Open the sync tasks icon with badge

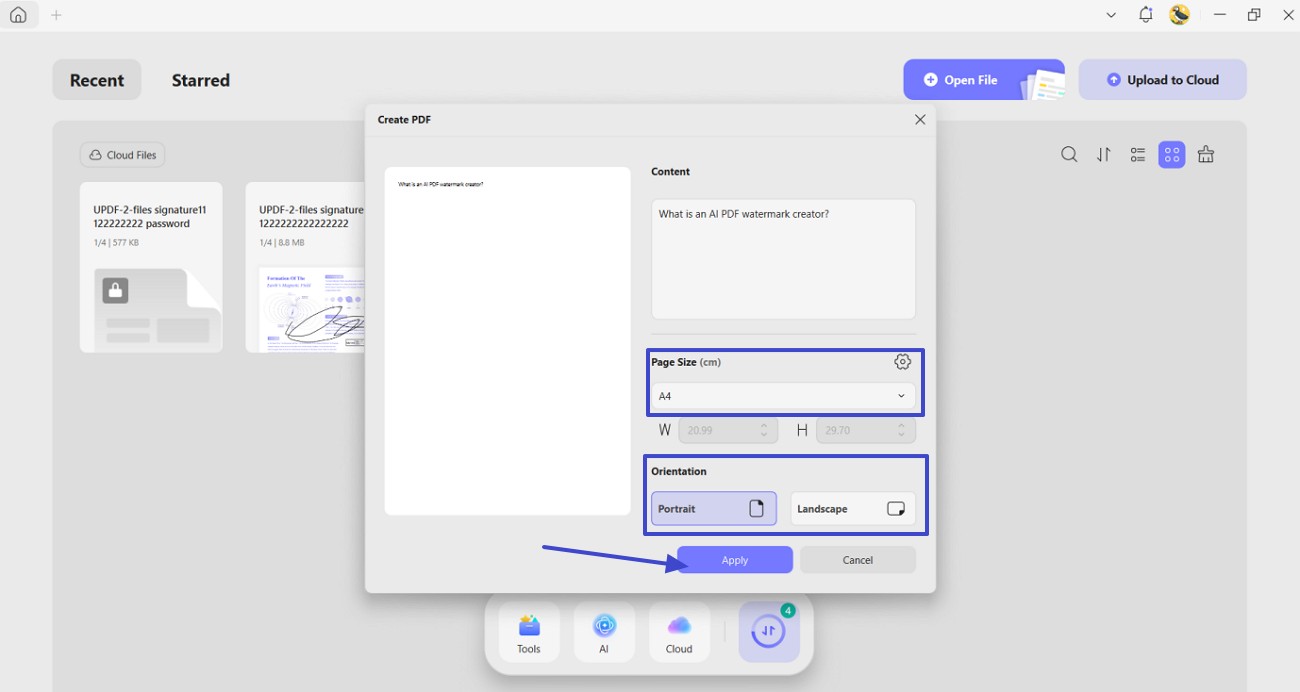pos(769,632)
